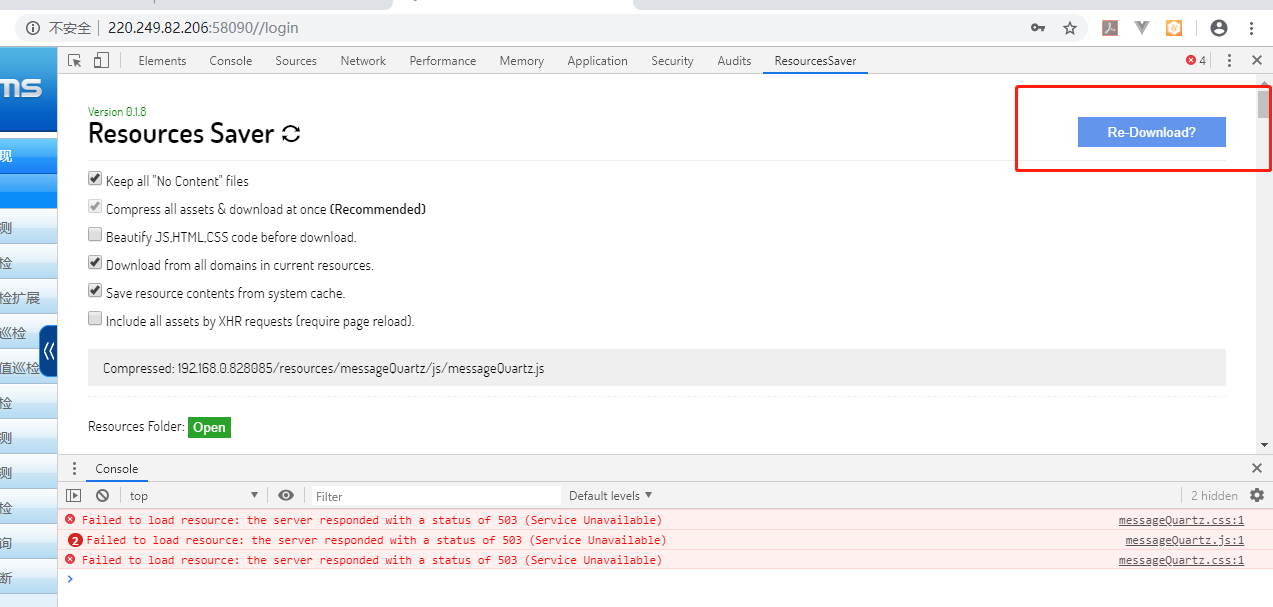The image size is (1273, 607).
Task: Click the live expression eye icon
Action: point(286,495)
